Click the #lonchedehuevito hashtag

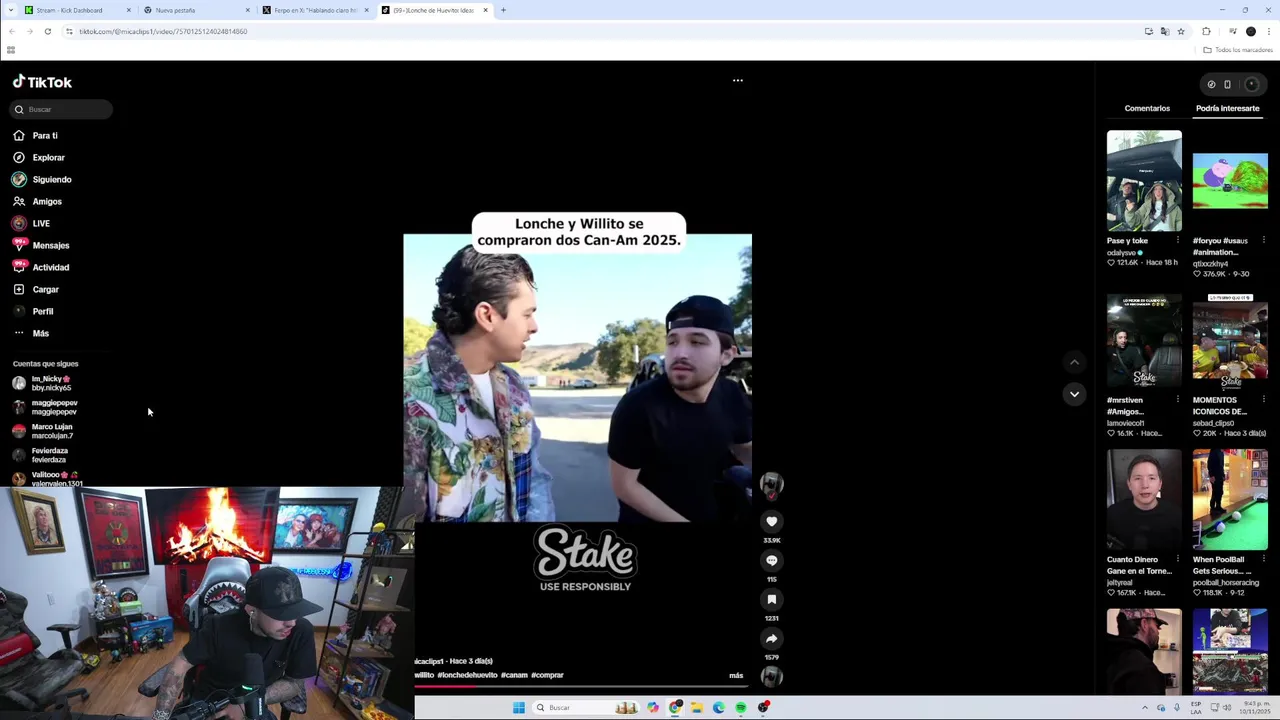tap(467, 675)
